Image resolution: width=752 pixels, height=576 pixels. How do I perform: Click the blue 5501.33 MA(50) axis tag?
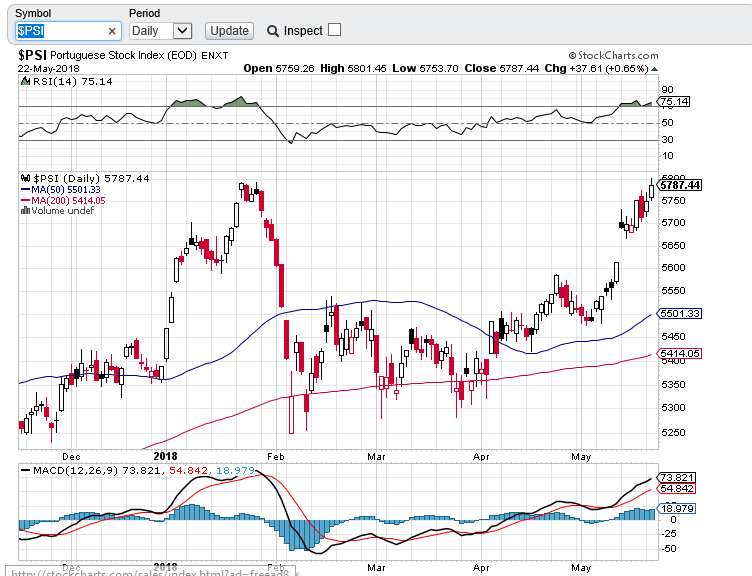[x=679, y=314]
